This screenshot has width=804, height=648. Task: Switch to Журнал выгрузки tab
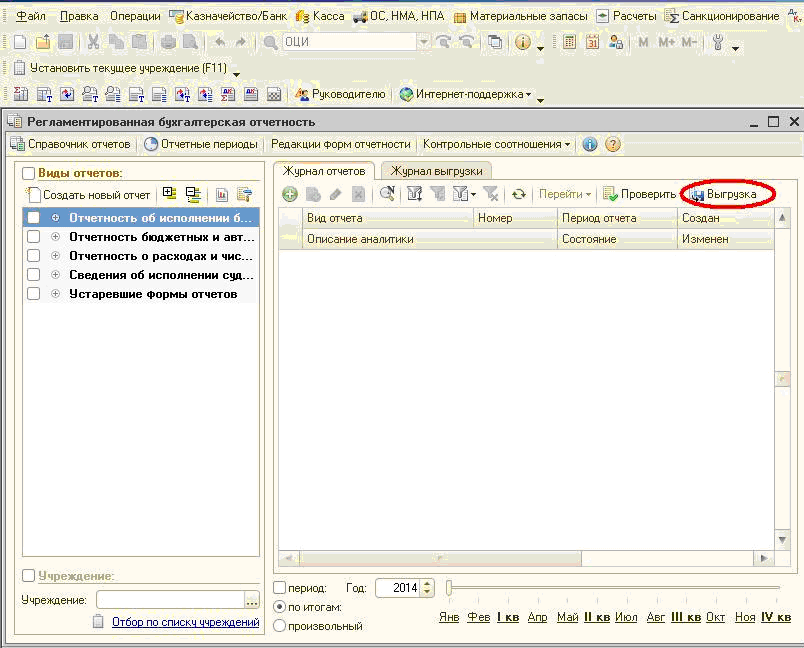[437, 171]
